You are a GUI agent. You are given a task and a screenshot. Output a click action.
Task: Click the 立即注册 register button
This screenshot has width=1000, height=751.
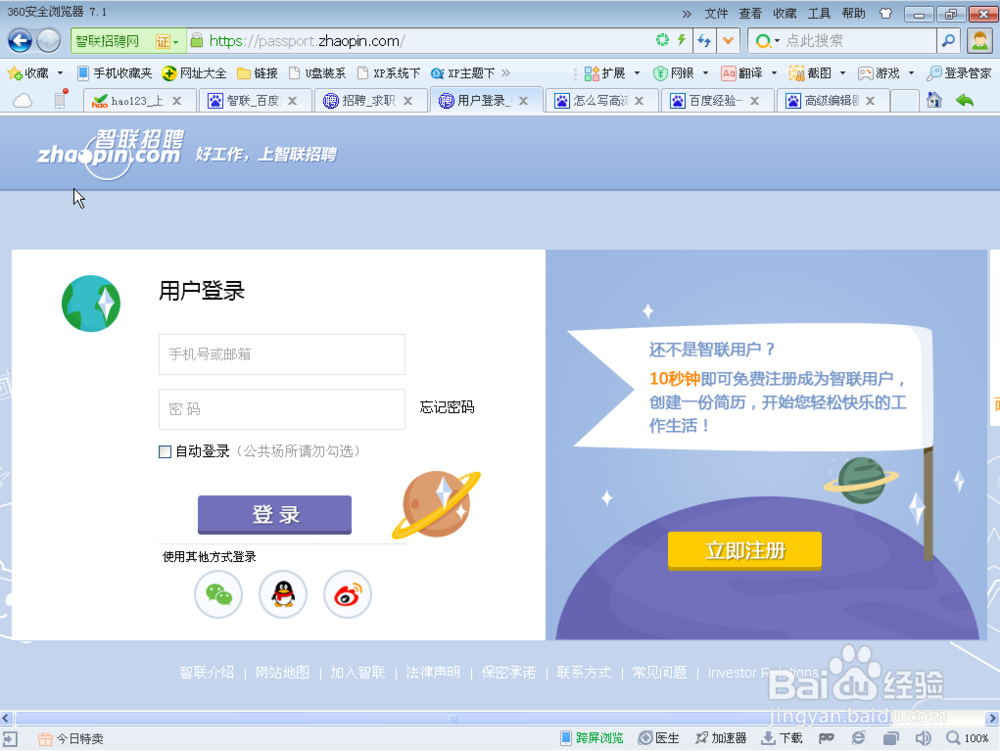pyautogui.click(x=744, y=550)
